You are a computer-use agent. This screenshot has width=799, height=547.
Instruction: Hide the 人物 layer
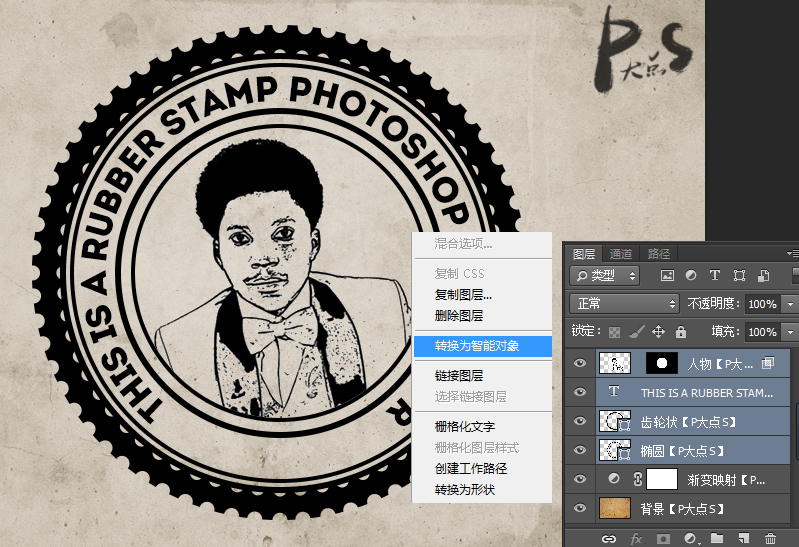tap(580, 363)
